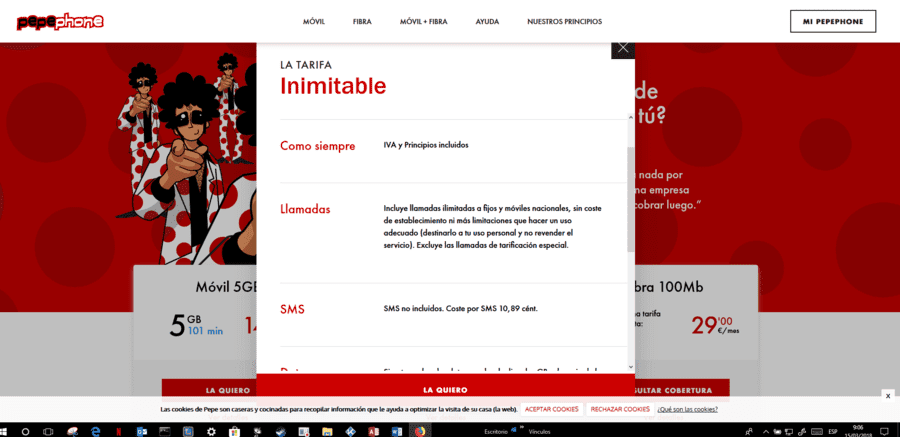Click the Pepephone logo
Image resolution: width=900 pixels, height=437 pixels.
pos(60,21)
